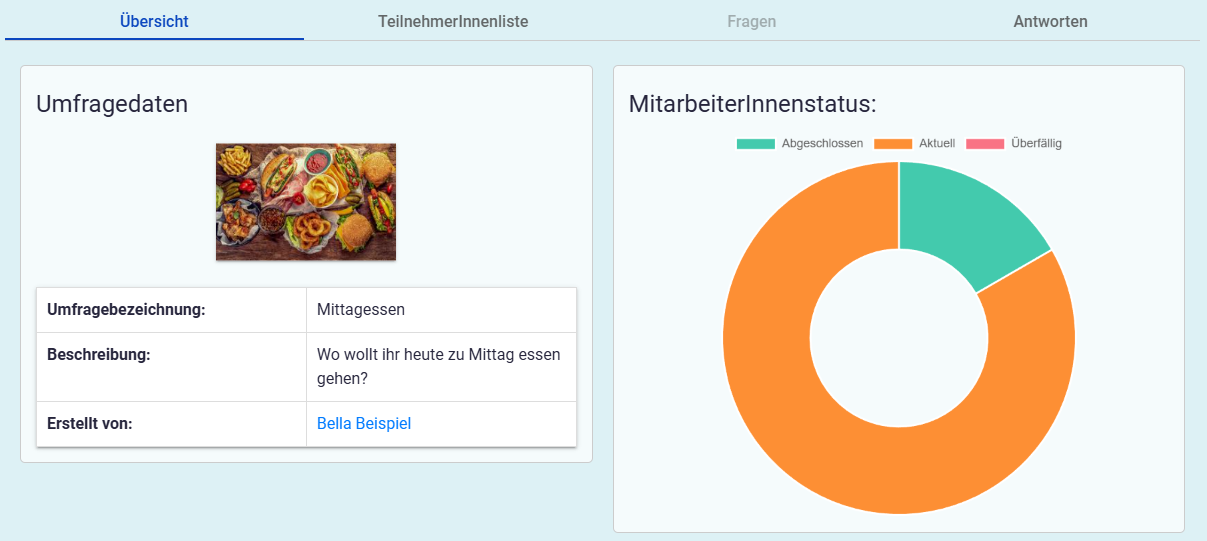Select the Mittagessen survey name value
The image size is (1207, 541).
click(361, 310)
